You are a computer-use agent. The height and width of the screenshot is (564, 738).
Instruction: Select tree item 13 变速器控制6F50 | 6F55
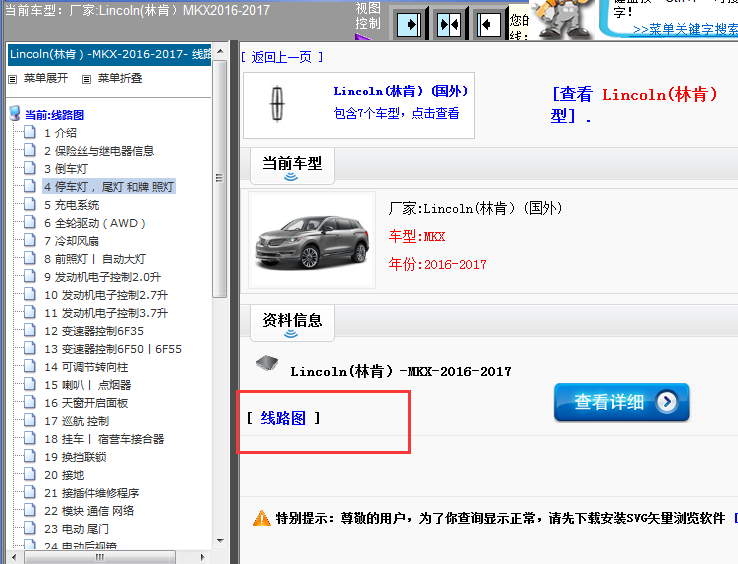(x=112, y=349)
